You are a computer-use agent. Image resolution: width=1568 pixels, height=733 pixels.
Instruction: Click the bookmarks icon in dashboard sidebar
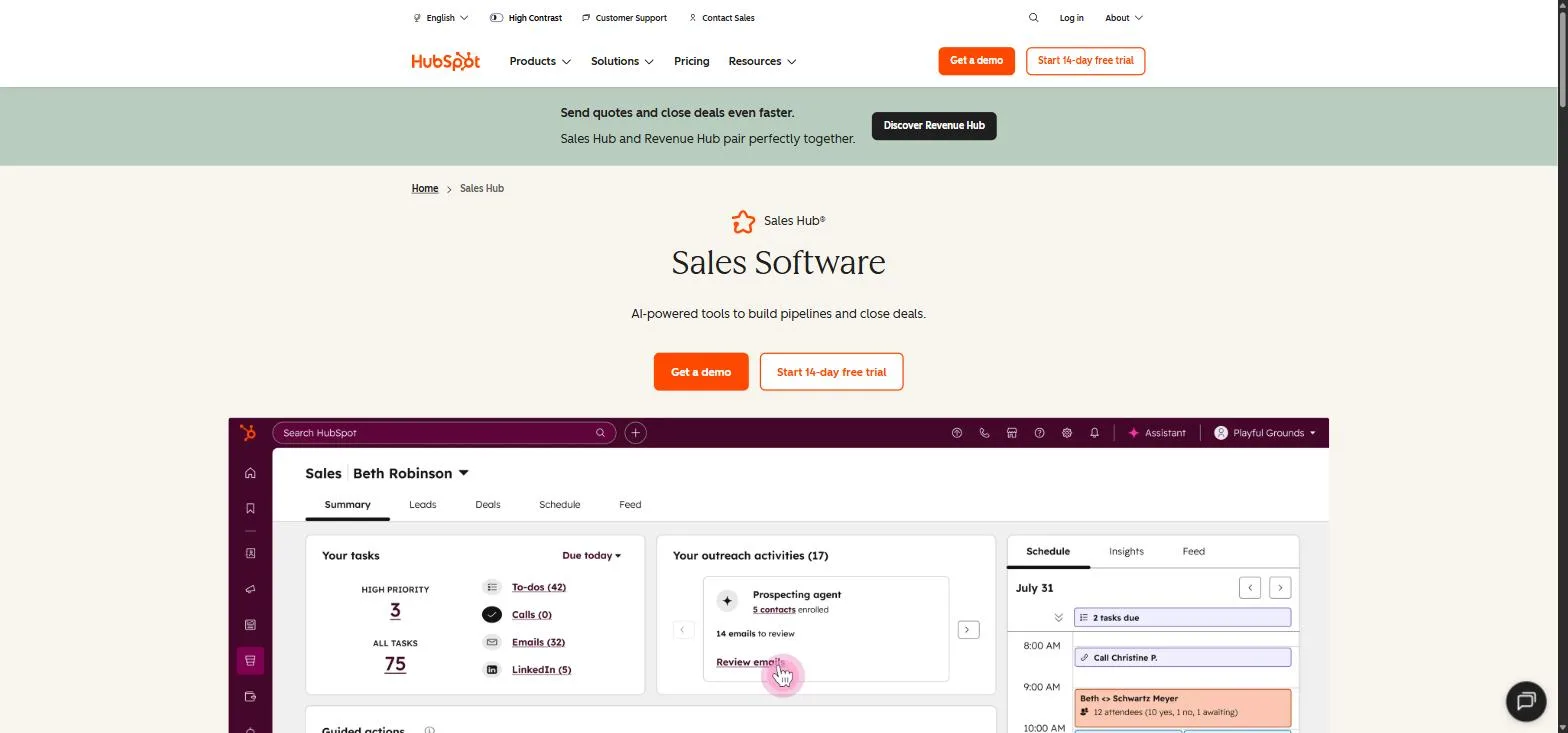pyautogui.click(x=250, y=508)
